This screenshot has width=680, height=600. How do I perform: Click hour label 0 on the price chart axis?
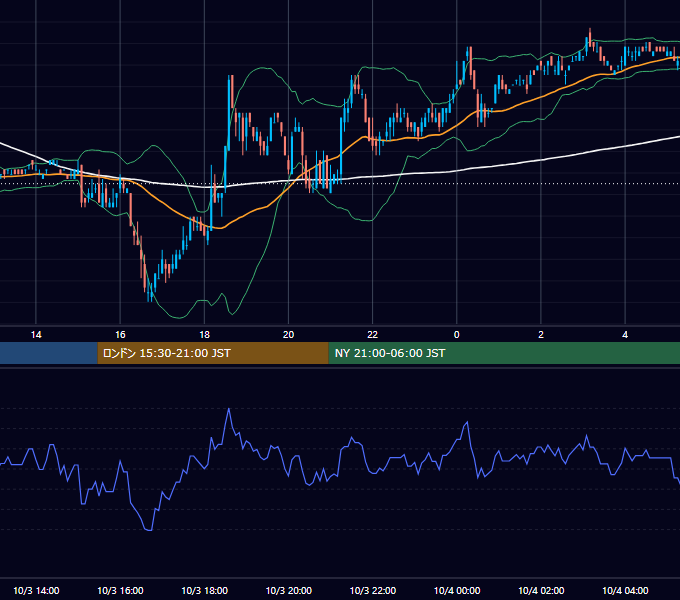point(457,335)
